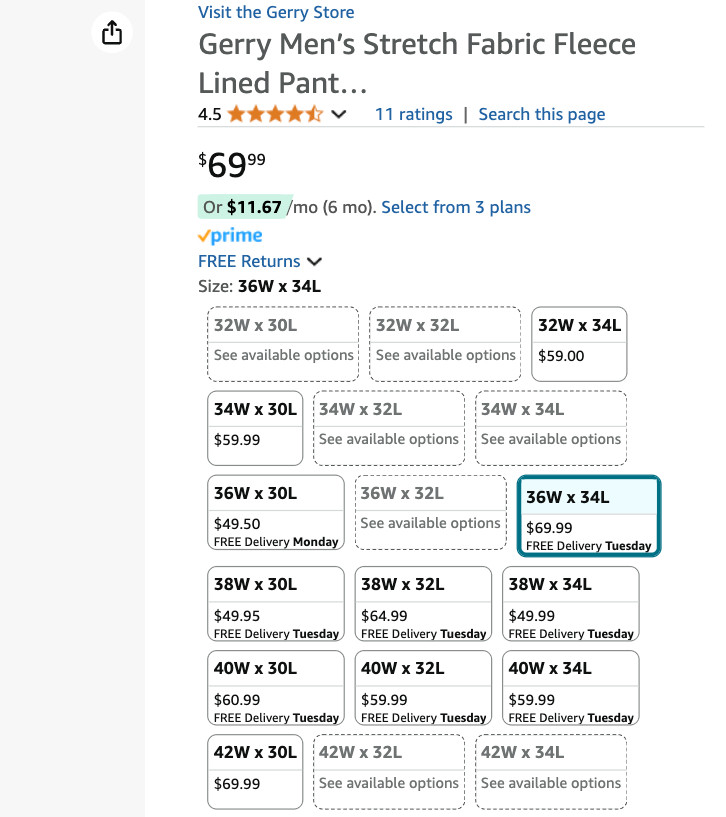Pick the 38W x 32L size
726x817 pixels.
click(423, 603)
